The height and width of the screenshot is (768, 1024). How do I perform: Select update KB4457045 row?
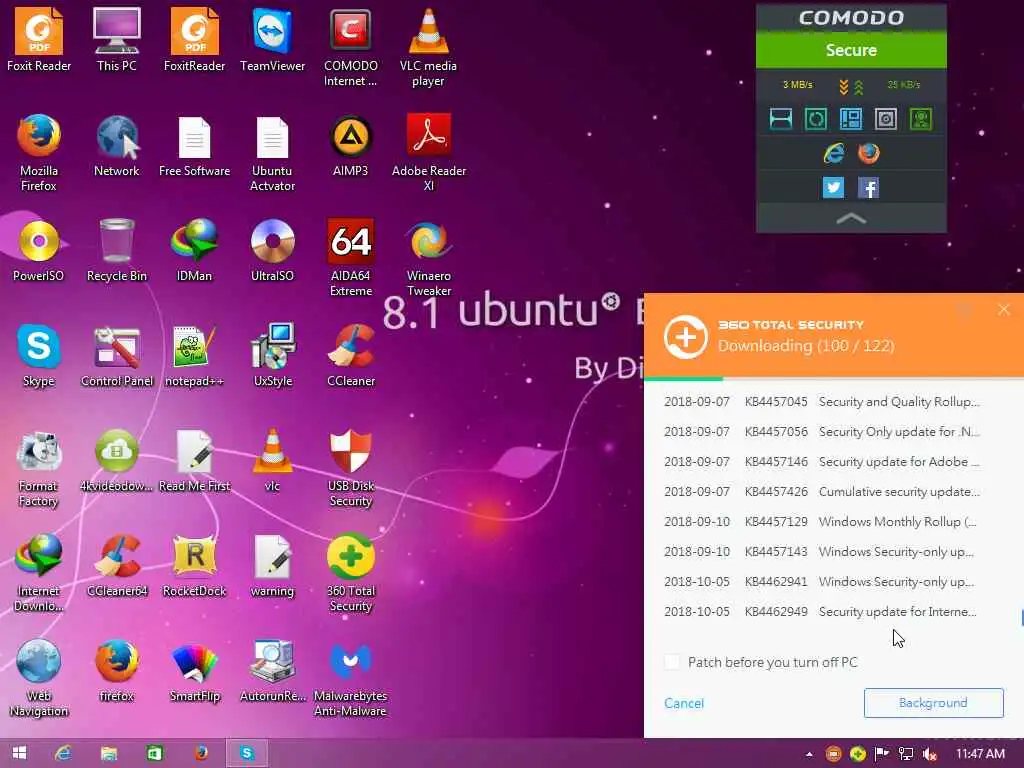[x=822, y=402]
